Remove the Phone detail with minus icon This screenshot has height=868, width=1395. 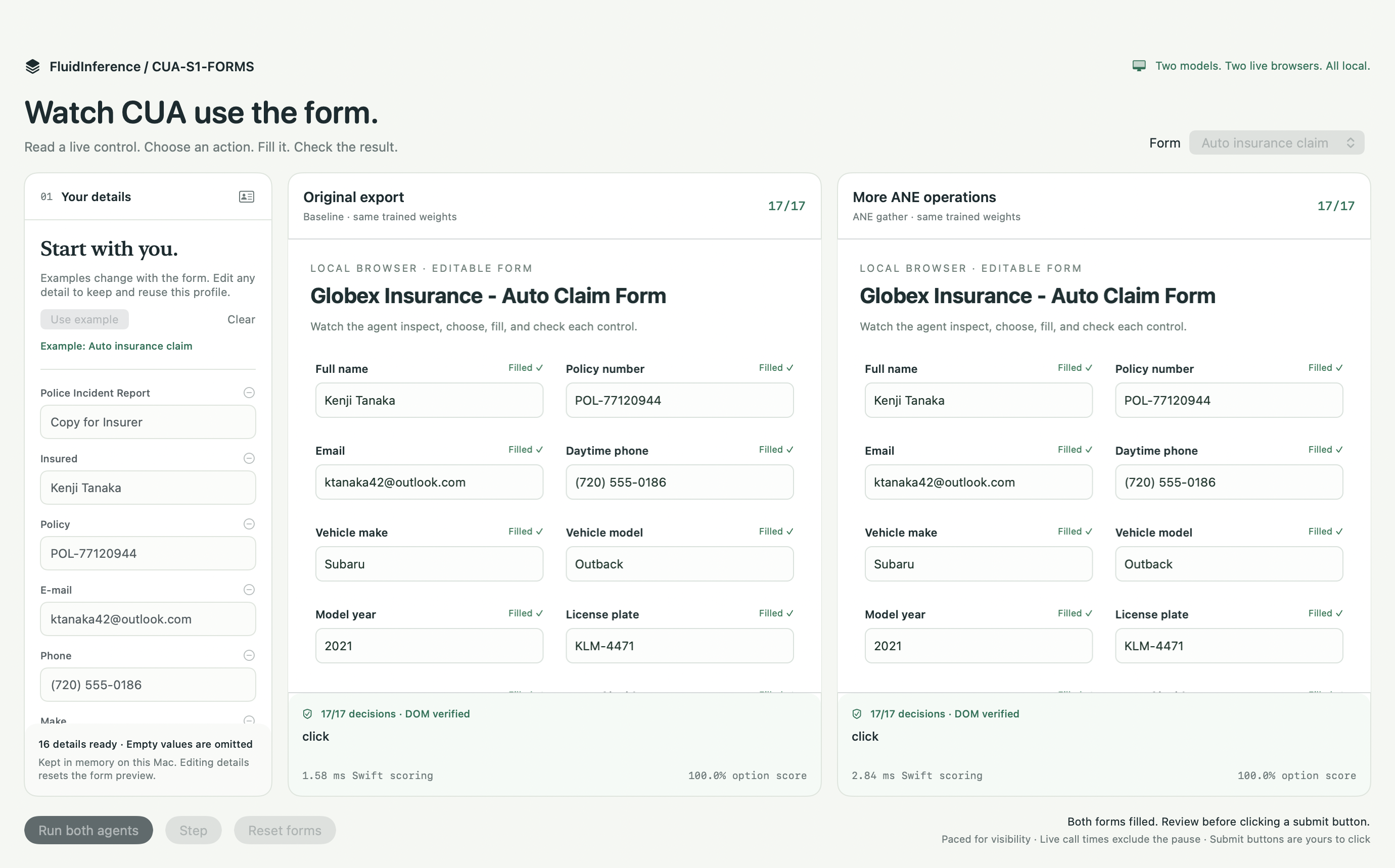click(249, 656)
